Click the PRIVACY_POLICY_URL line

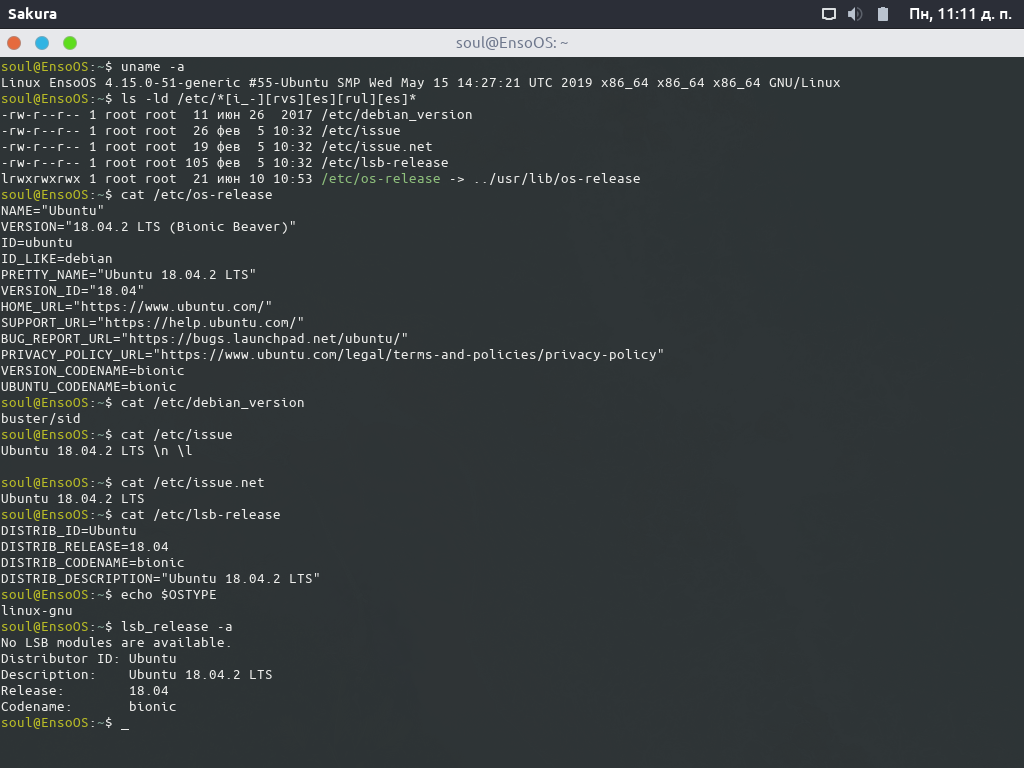coord(332,355)
